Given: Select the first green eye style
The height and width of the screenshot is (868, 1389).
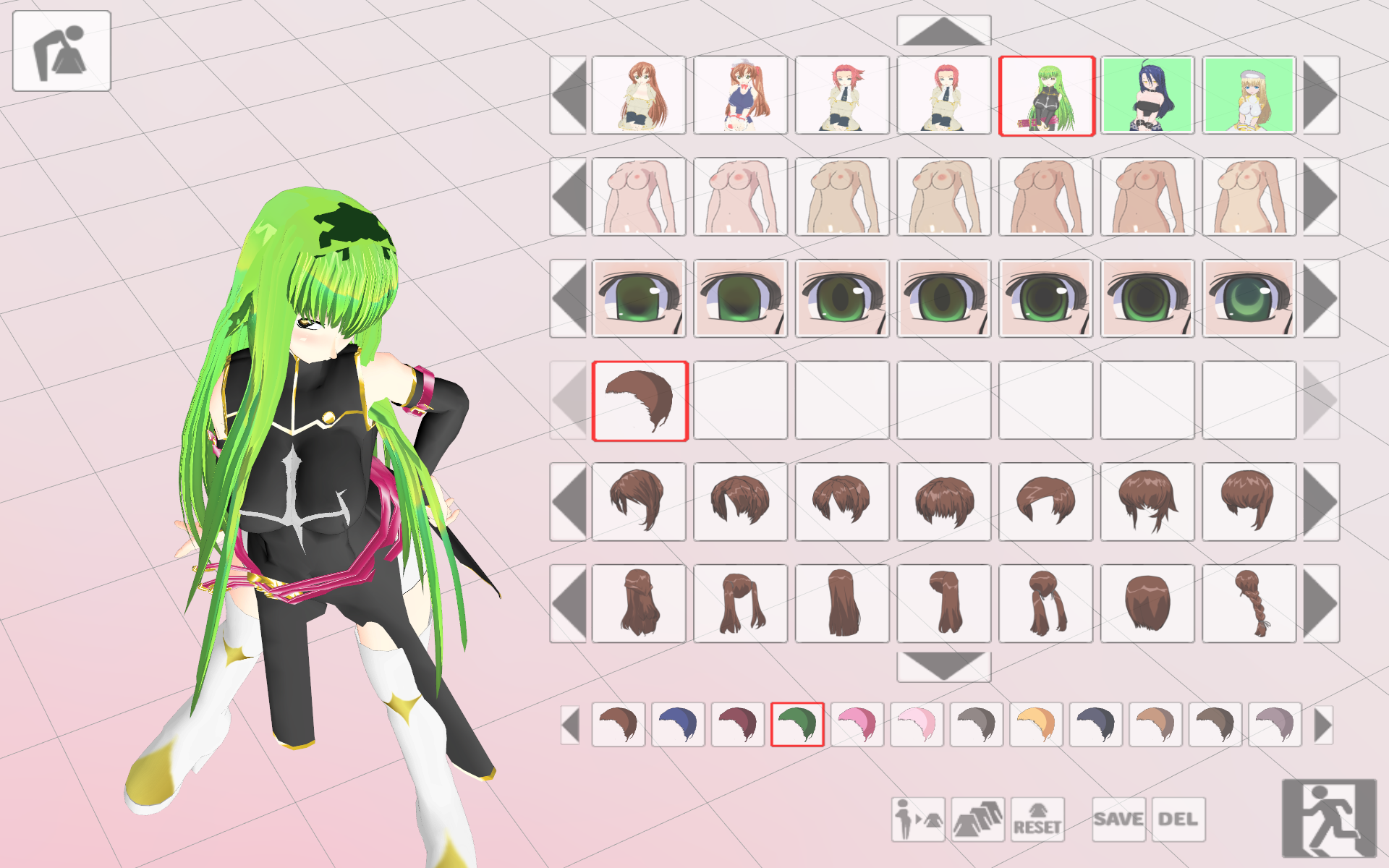Looking at the screenshot, I should pos(638,298).
